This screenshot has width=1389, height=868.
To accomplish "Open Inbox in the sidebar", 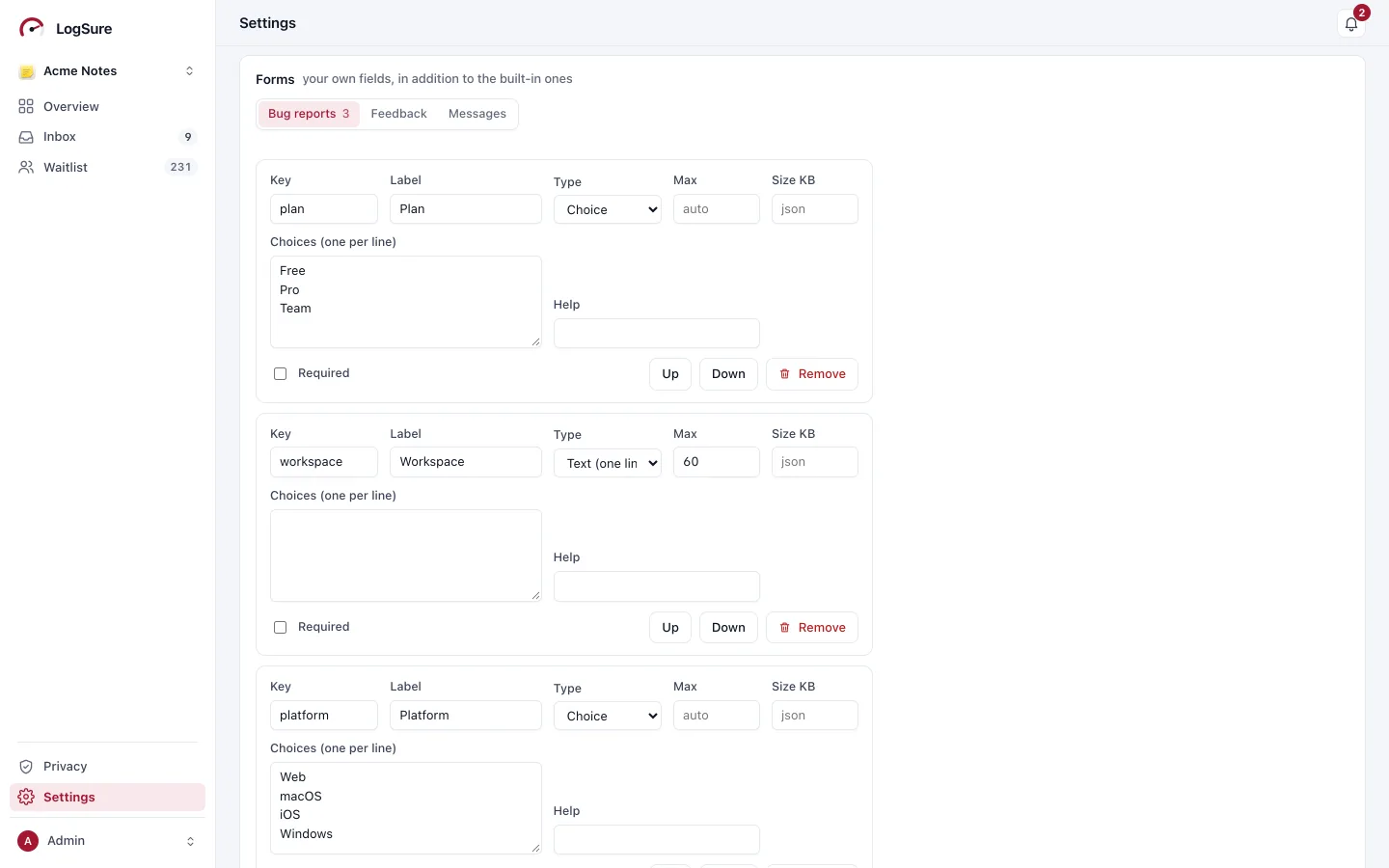I will point(107,137).
